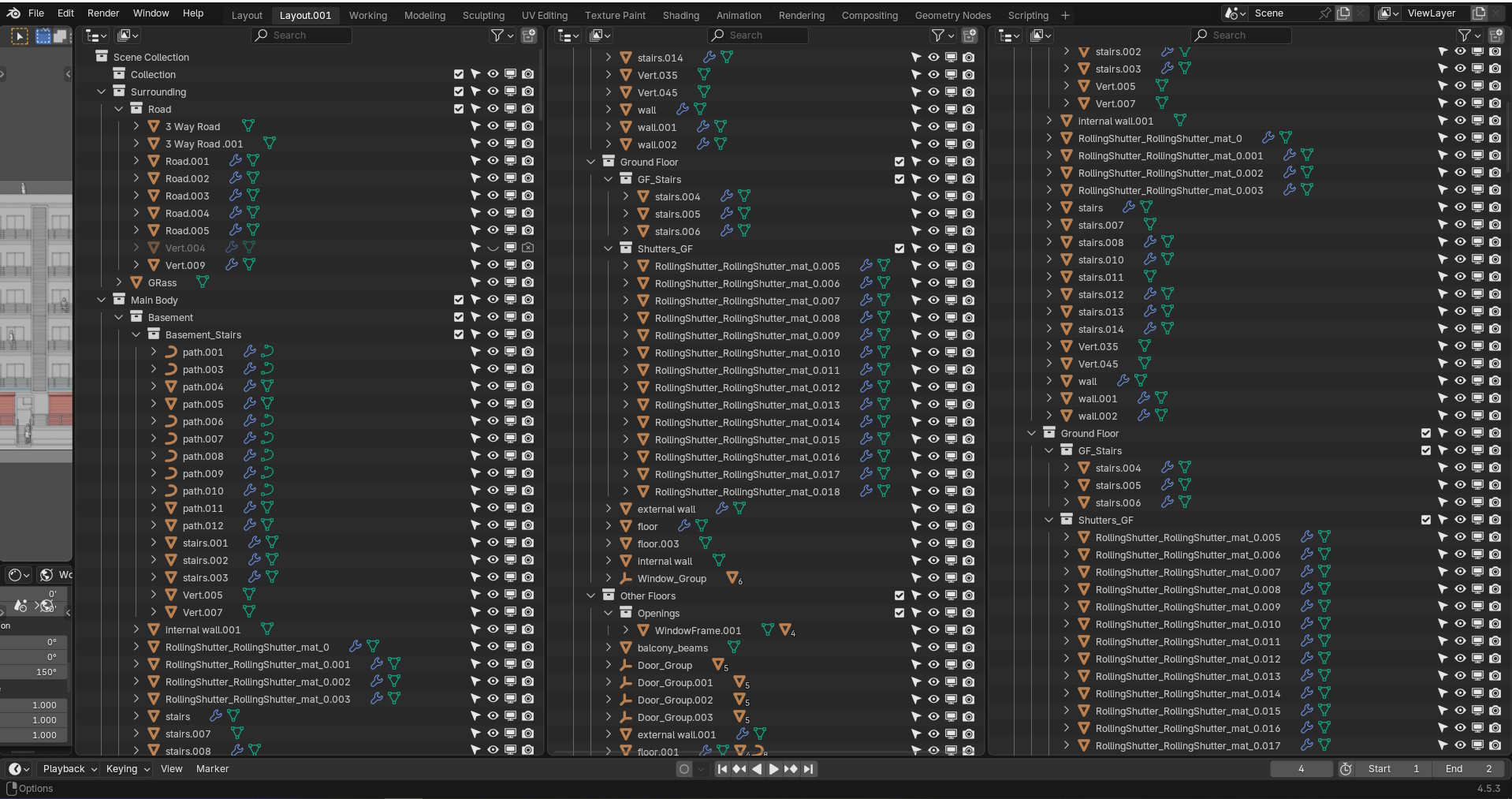Click curve data icon on path.001
This screenshot has width=1512, height=799.
click(x=267, y=352)
